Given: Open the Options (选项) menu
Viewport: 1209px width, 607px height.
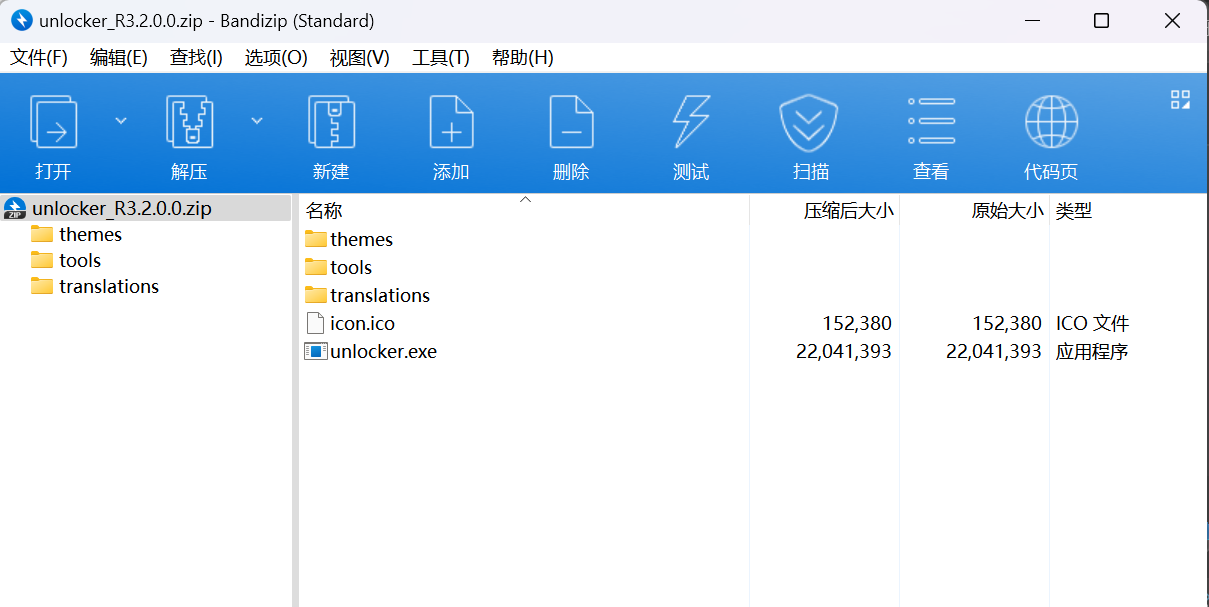Looking at the screenshot, I should pos(276,58).
